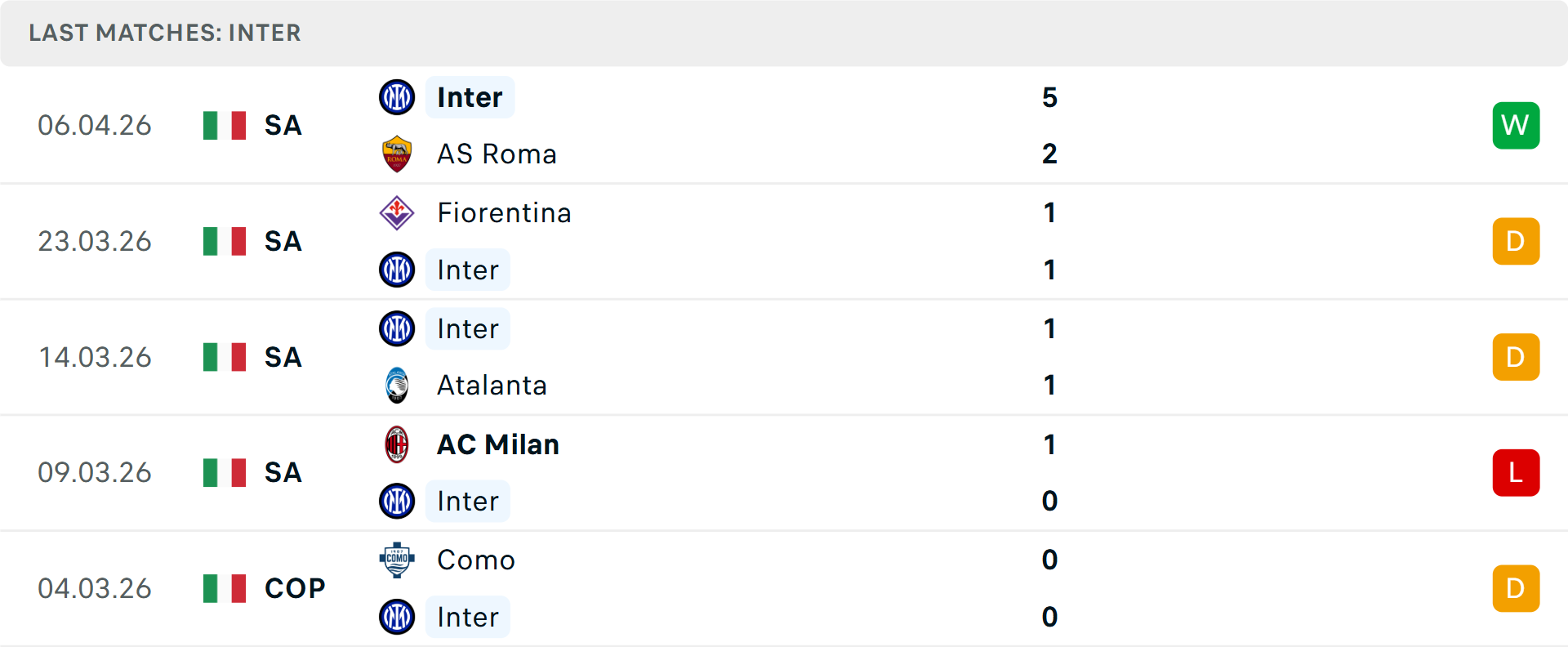The width and height of the screenshot is (1568, 647).
Task: Open the SA league filter on the 23.03.26 row
Action: tap(283, 241)
